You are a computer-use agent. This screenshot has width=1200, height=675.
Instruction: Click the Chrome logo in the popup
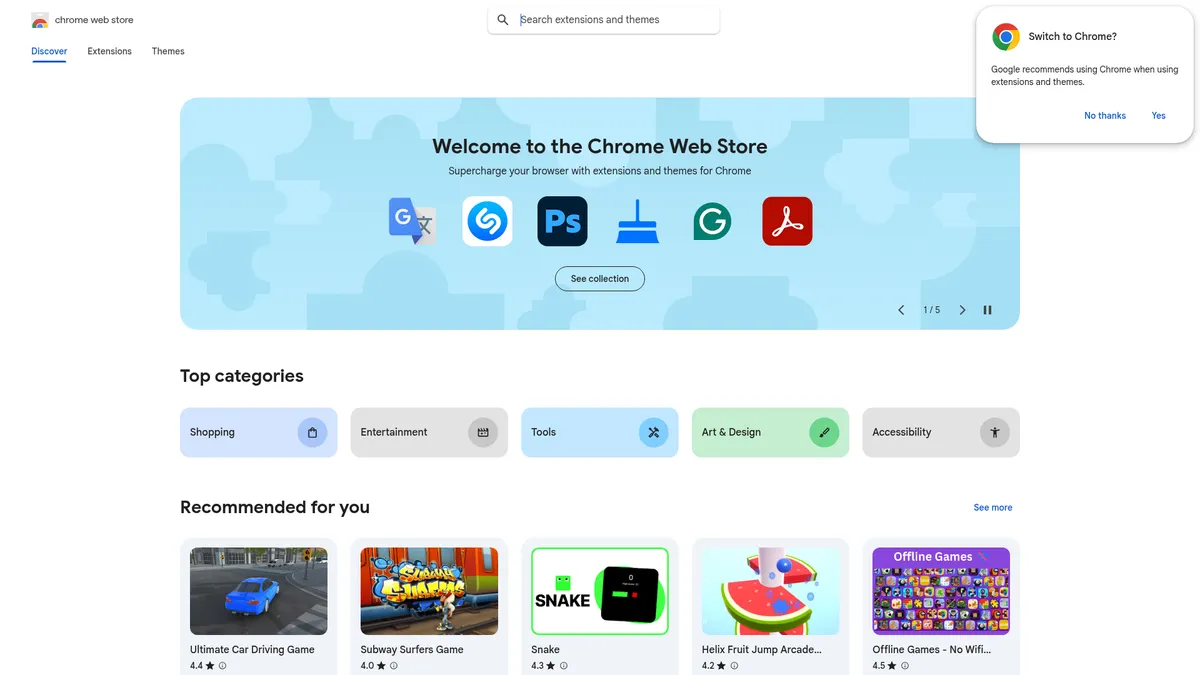pos(1006,37)
